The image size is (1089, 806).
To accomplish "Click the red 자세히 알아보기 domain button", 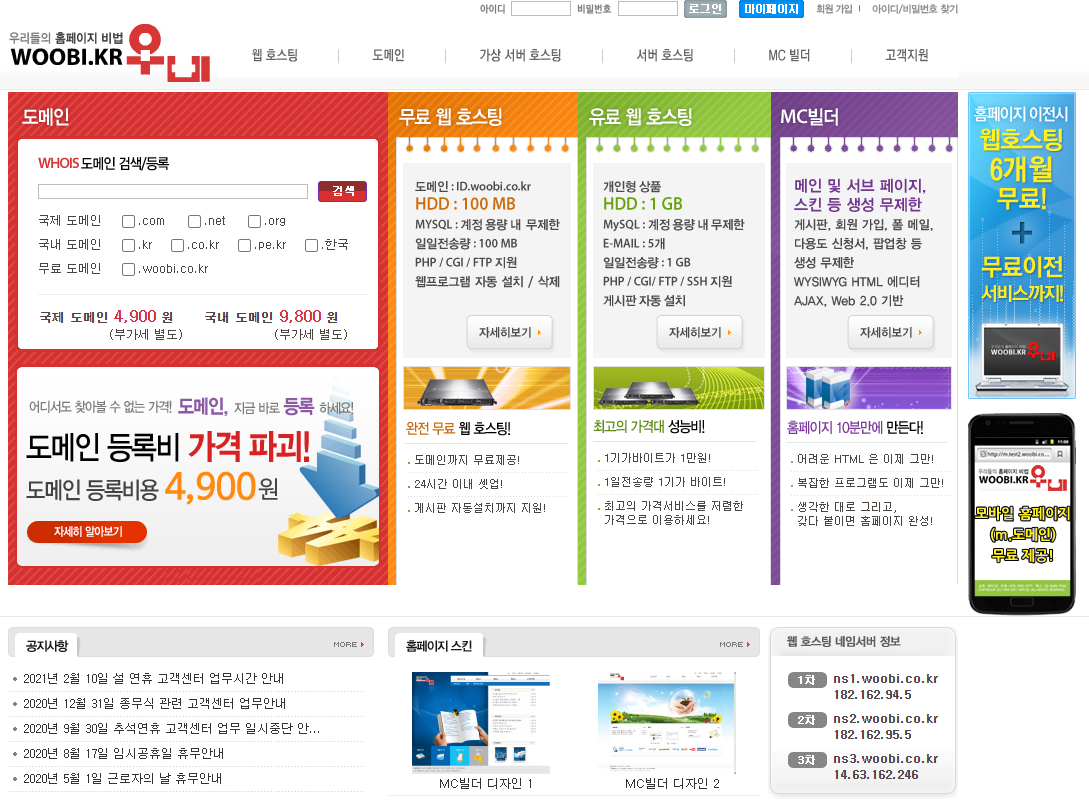I will tap(87, 532).
